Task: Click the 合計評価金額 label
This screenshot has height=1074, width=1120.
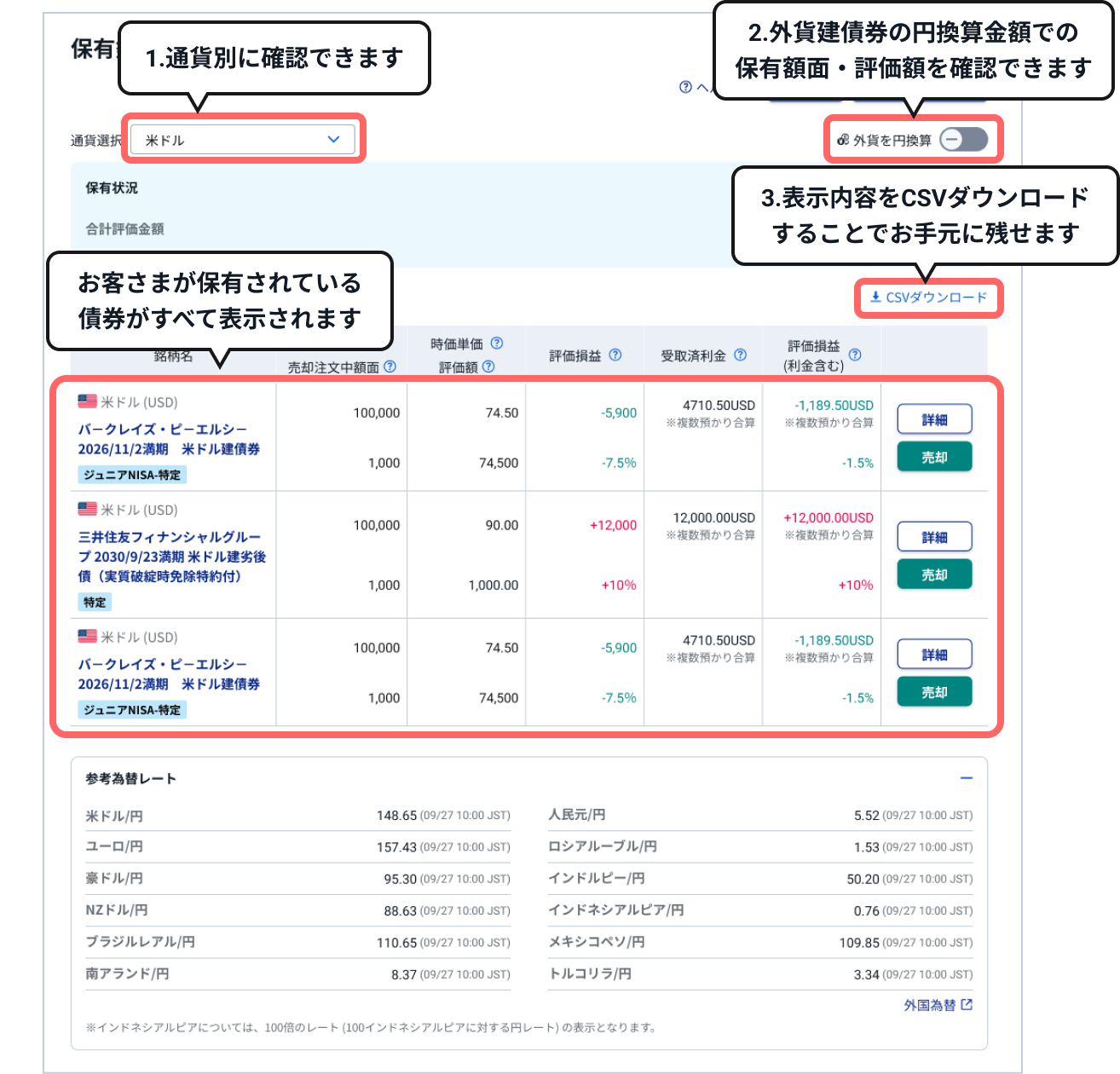Action: (x=124, y=228)
